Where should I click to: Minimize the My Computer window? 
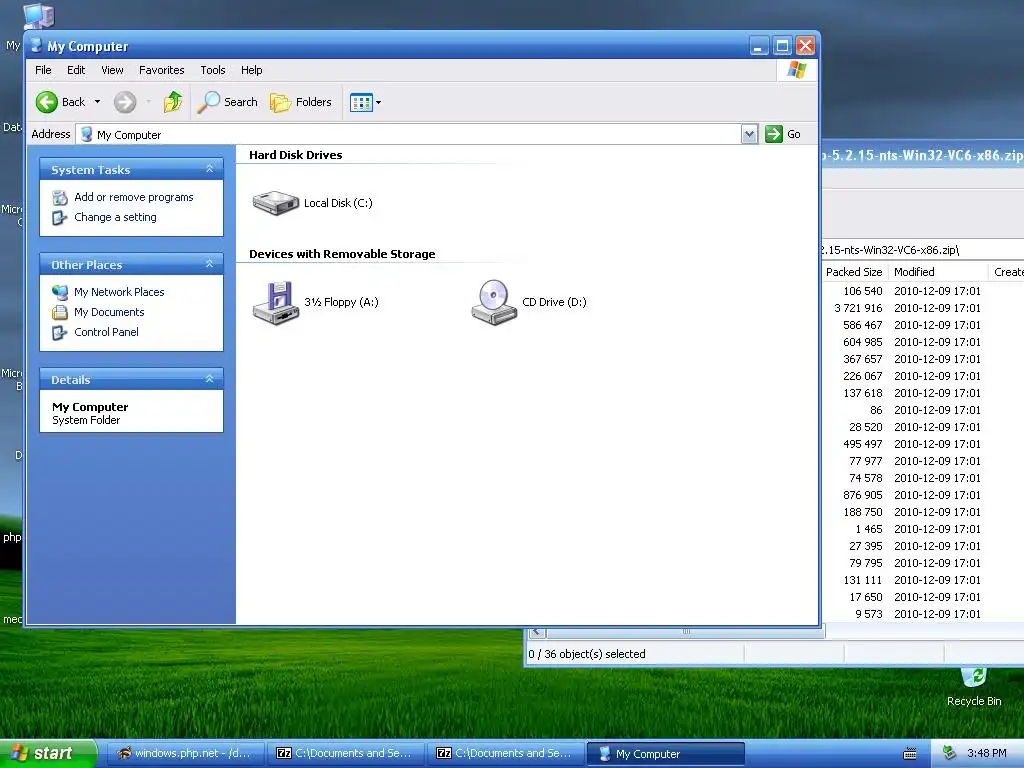pyautogui.click(x=759, y=46)
